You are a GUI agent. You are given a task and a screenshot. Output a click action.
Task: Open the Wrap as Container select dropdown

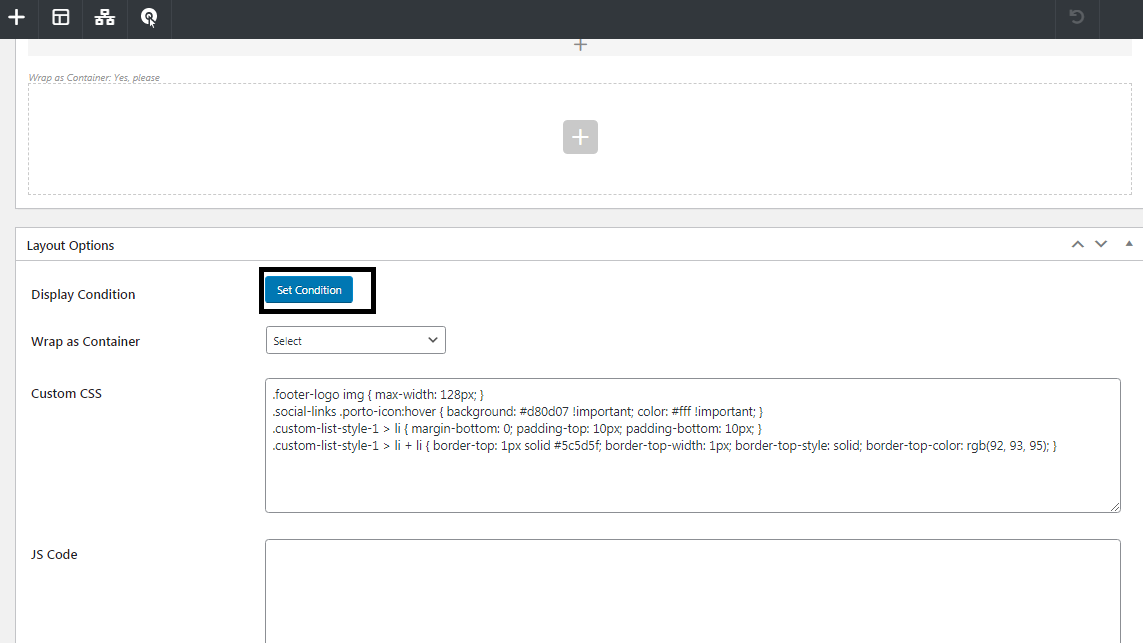pos(356,340)
